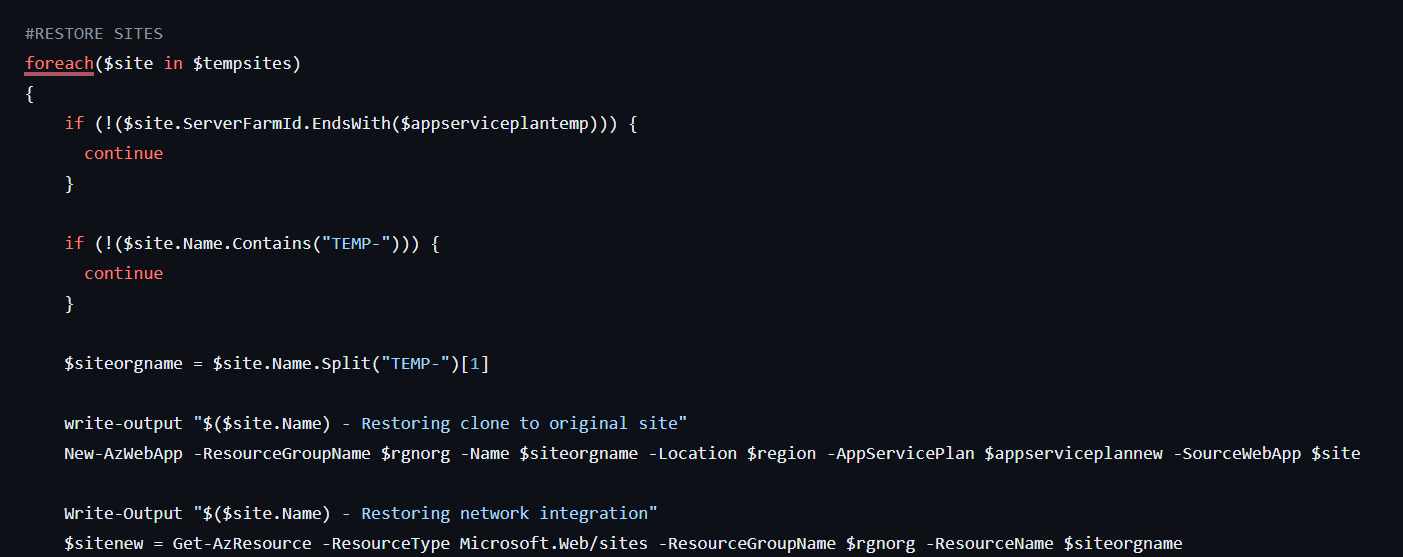Viewport: 1403px width, 557px height.
Task: Click the underlined foreach keyword
Action: [59, 63]
